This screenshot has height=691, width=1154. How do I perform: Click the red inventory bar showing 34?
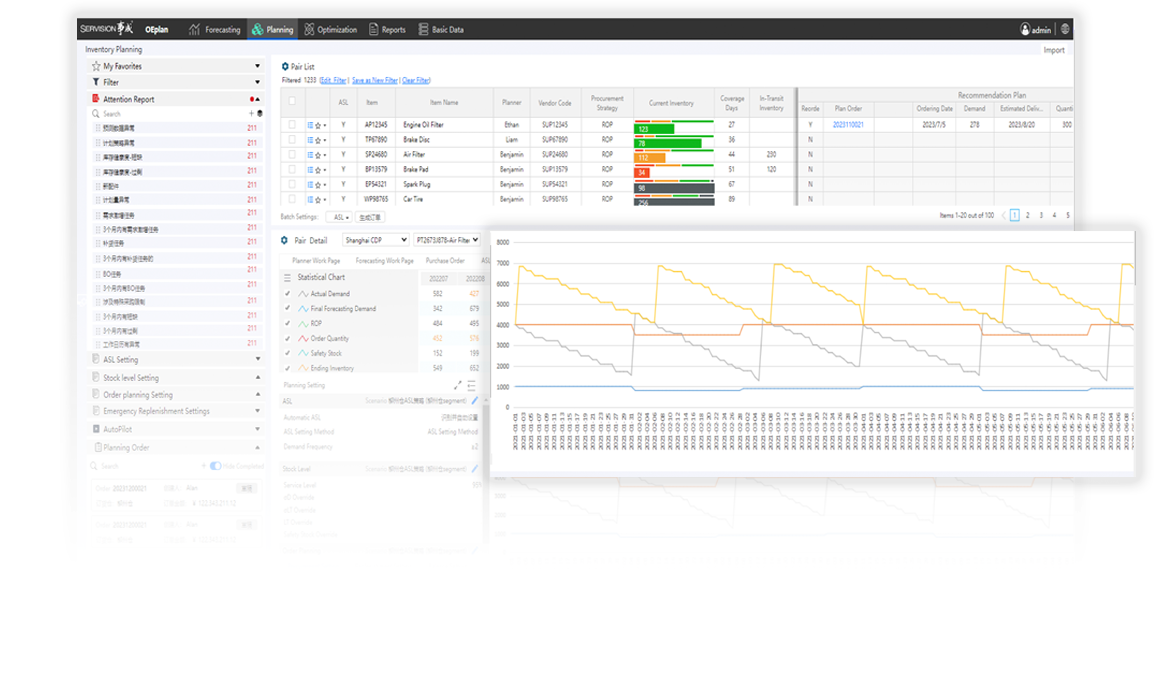pyautogui.click(x=642, y=173)
